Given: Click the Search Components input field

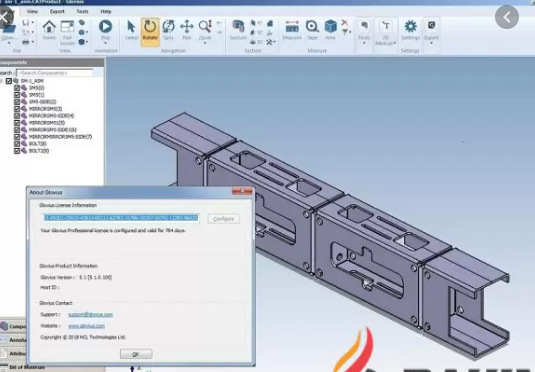Looking at the screenshot, I should coord(55,73).
